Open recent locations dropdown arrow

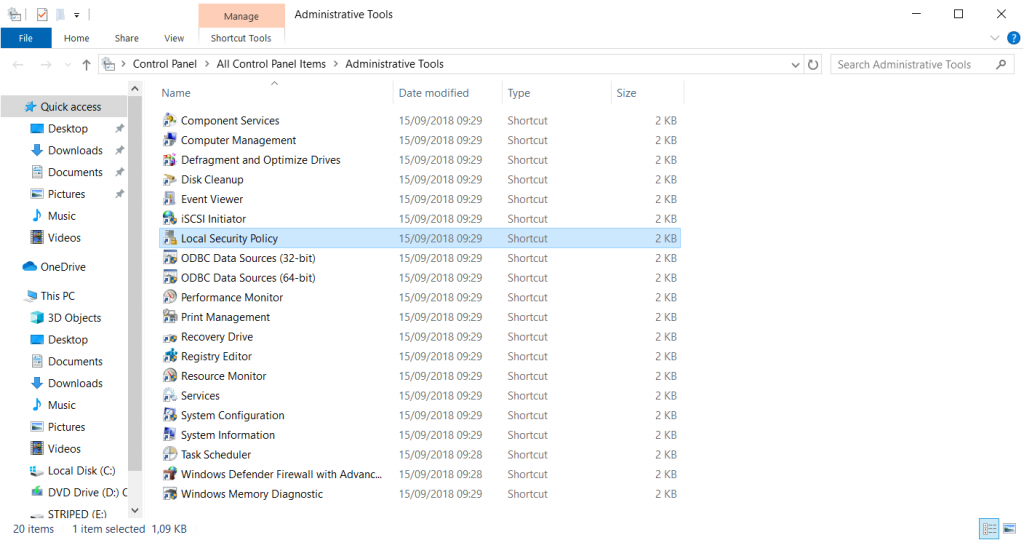(x=68, y=64)
